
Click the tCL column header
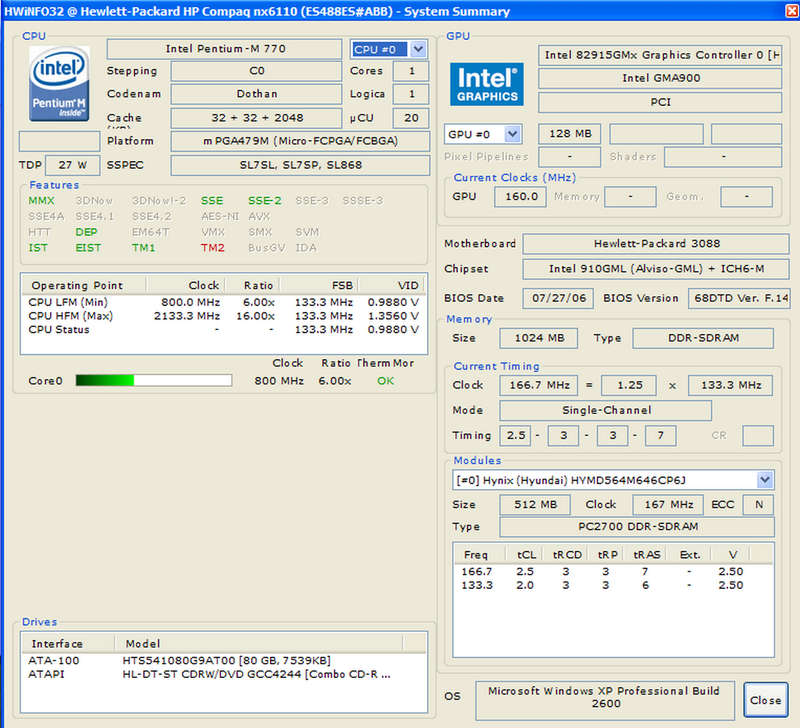click(523, 555)
